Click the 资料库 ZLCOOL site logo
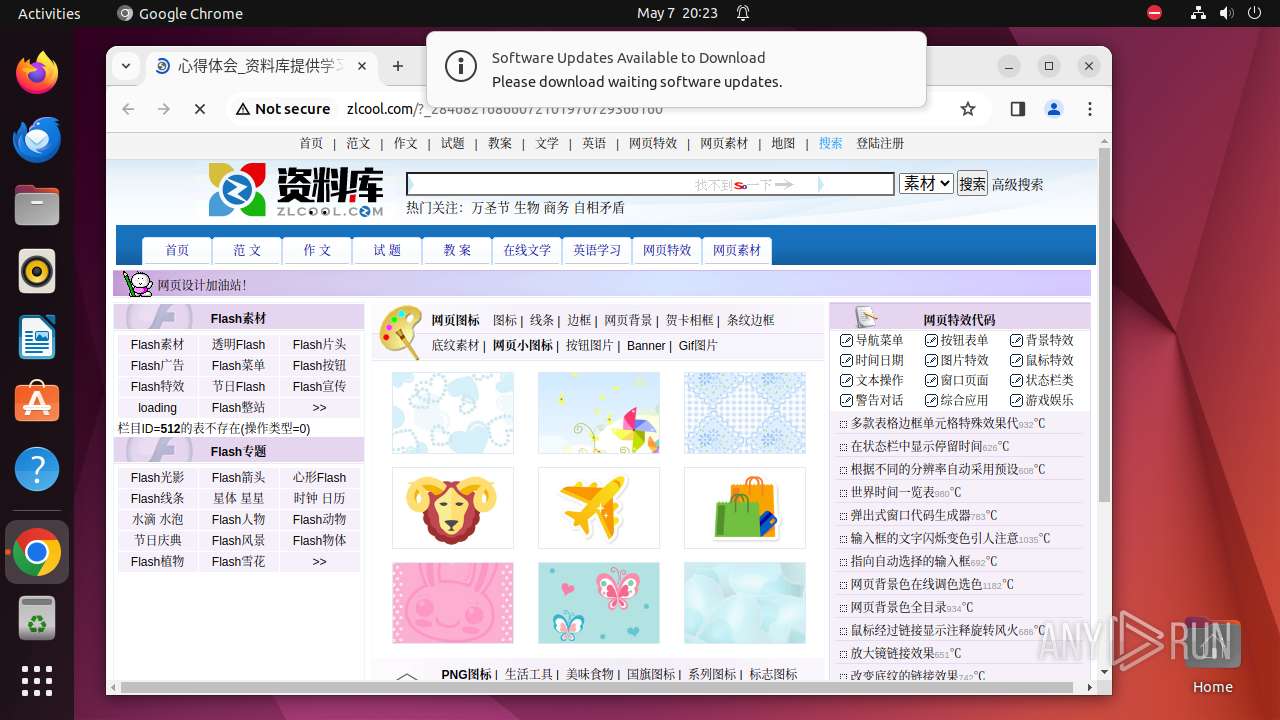This screenshot has width=1280, height=720. pos(296,190)
